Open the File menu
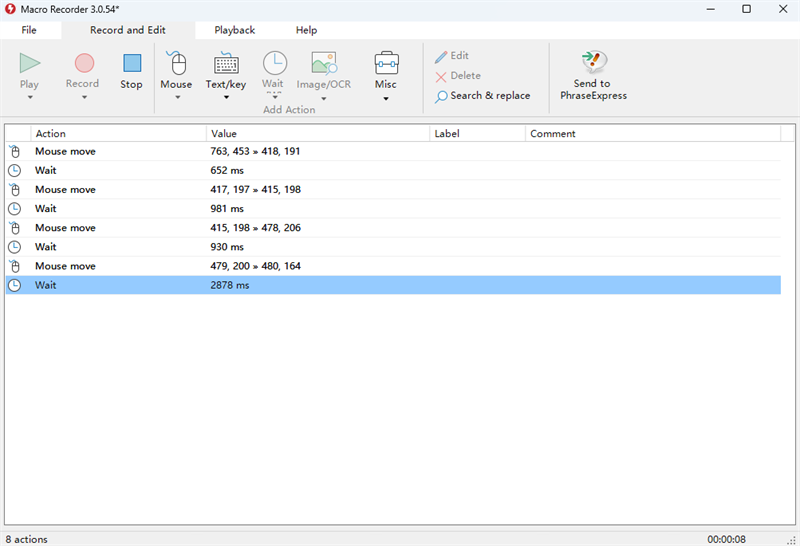 click(x=29, y=30)
